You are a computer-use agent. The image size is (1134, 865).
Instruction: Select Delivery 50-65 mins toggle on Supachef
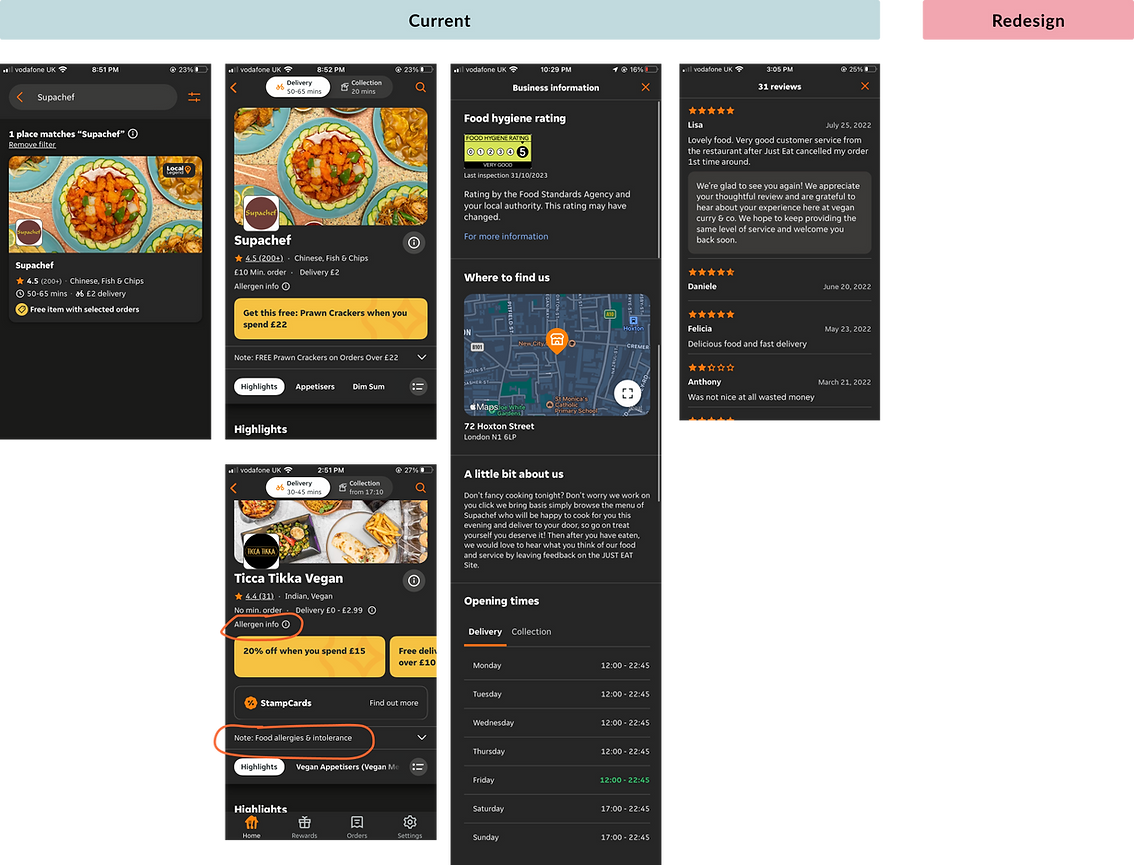(x=298, y=87)
